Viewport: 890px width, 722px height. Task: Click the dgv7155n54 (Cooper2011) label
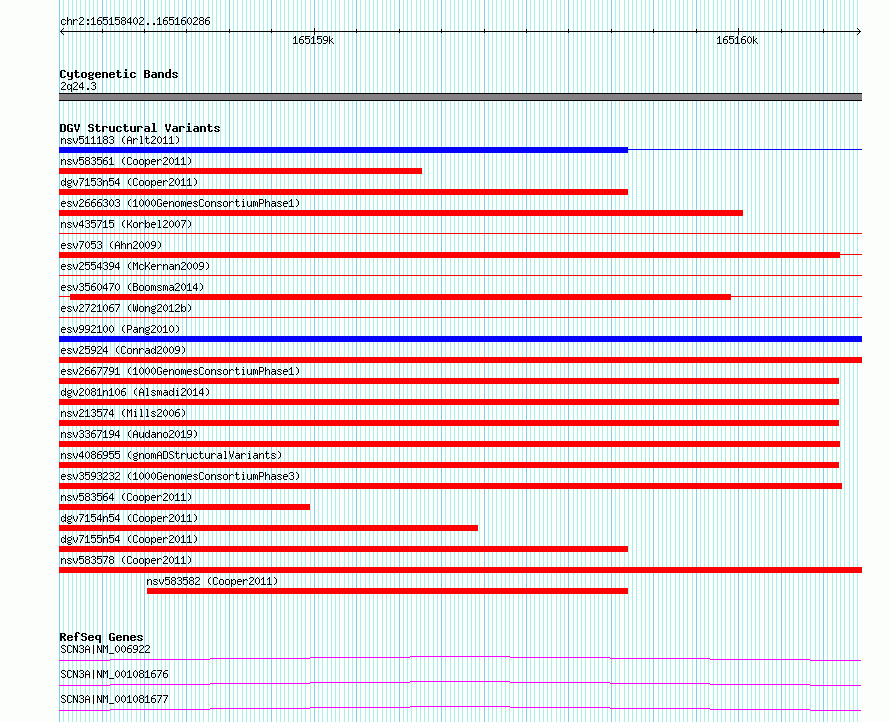(x=129, y=539)
